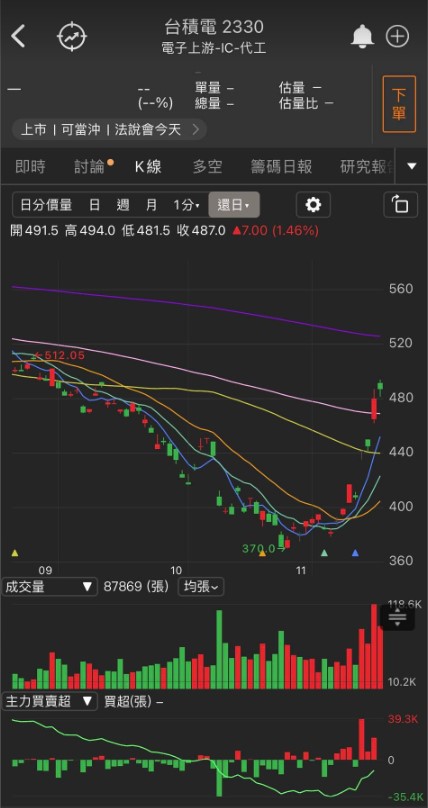Open the 還日 adjusted-daily dropdown

pos(234,205)
